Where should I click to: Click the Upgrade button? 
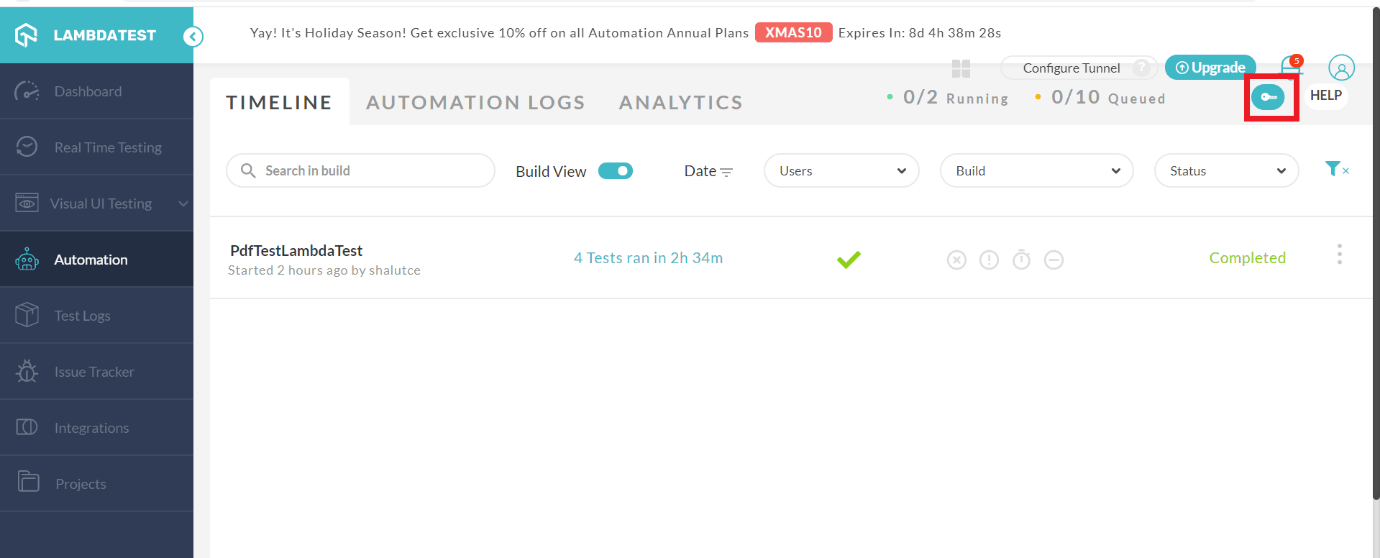1210,68
